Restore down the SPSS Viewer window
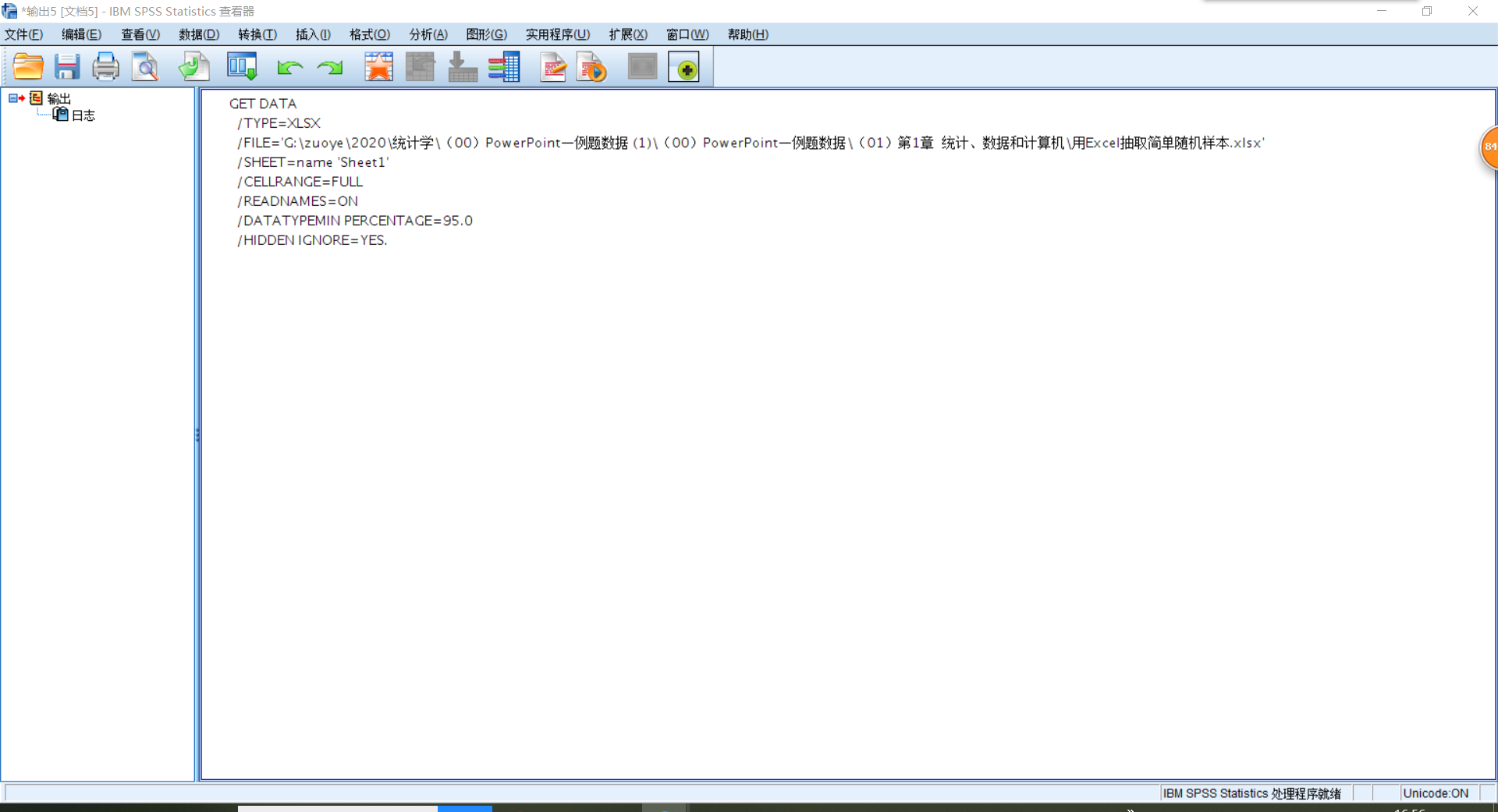Image resolution: width=1498 pixels, height=812 pixels. click(1427, 11)
